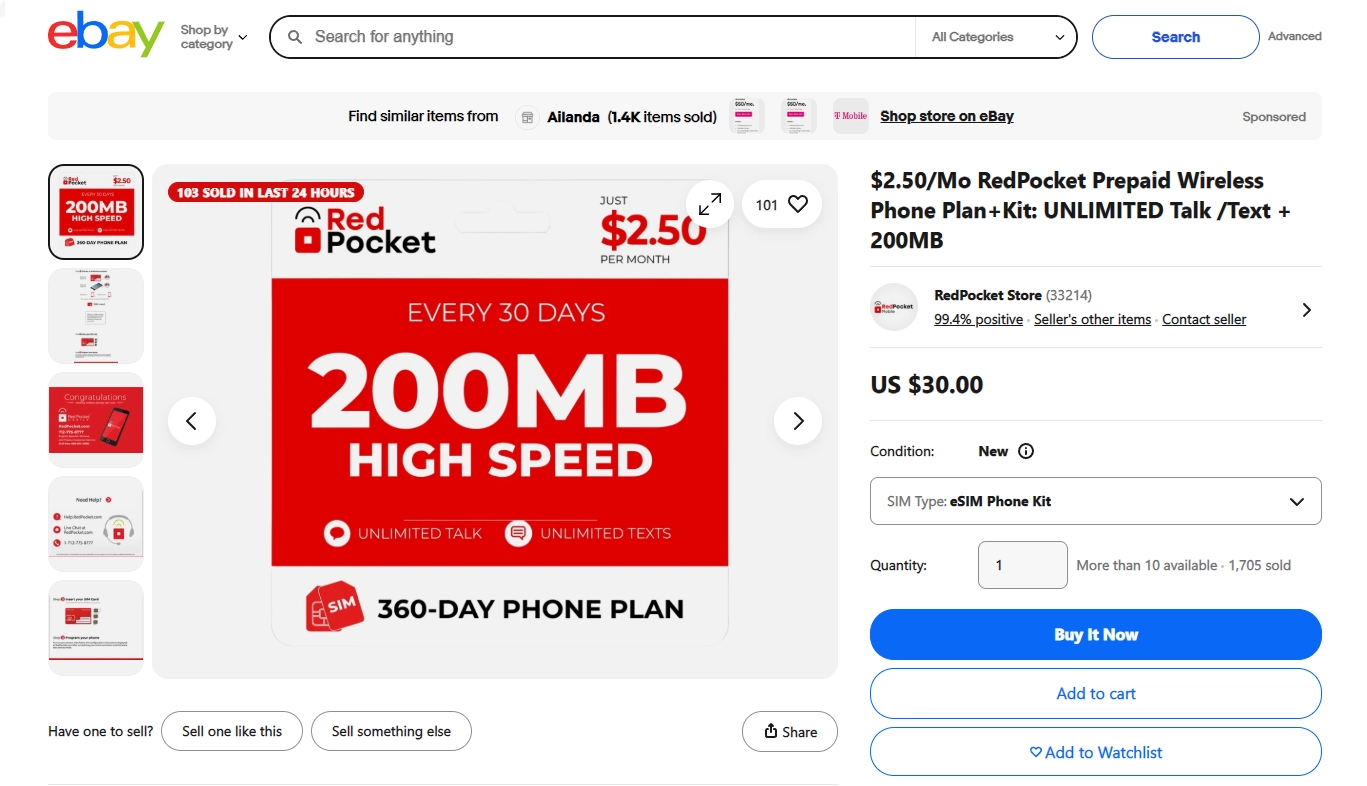The image size is (1367, 786).
Task: Focus the Quantity input field
Action: 1022,565
